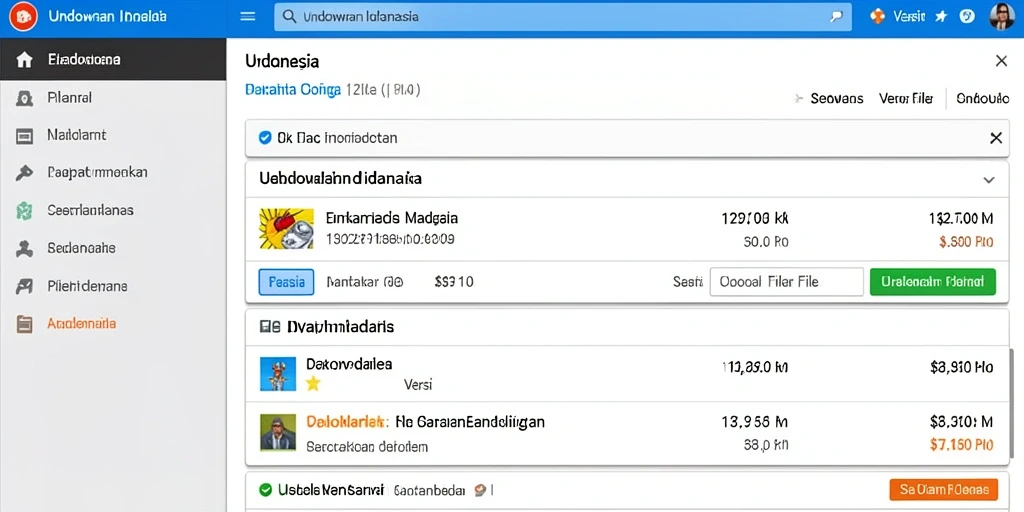Select the orange clipboard icon in the sidebar
Image resolution: width=1024 pixels, height=512 pixels.
pos(24,324)
